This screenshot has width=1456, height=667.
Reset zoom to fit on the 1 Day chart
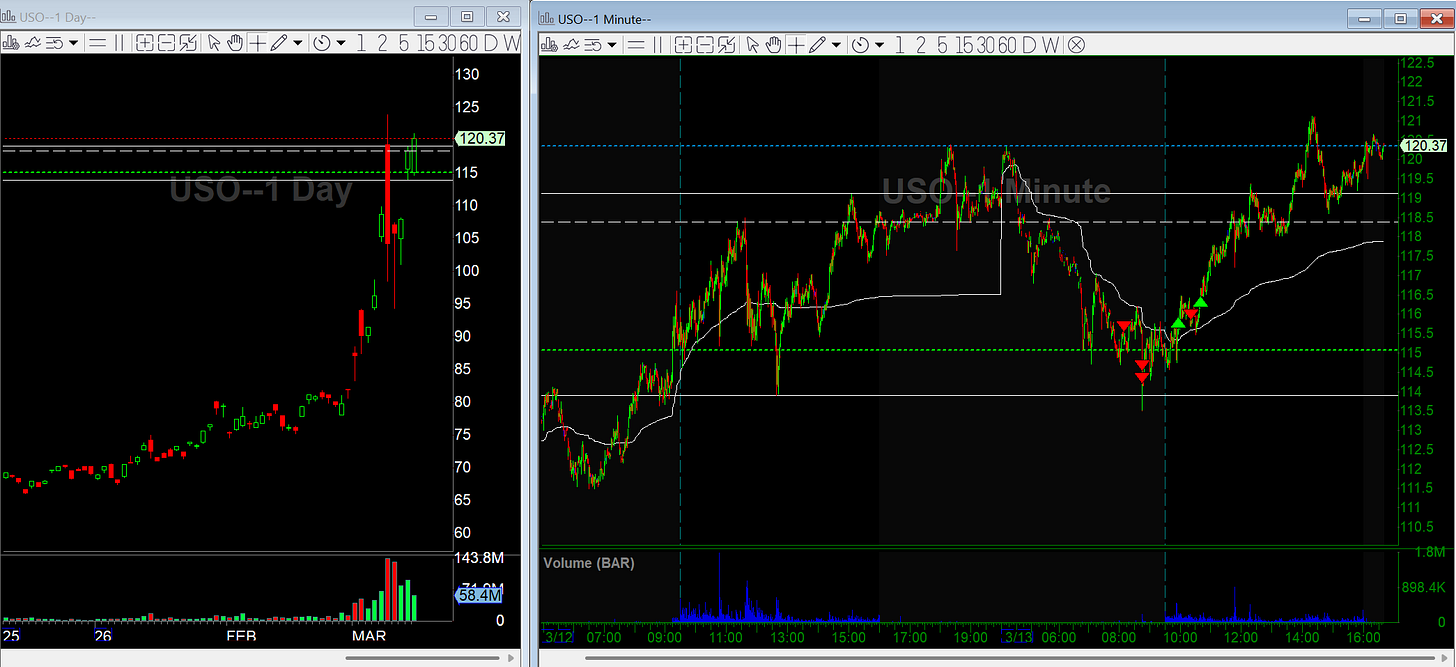188,43
